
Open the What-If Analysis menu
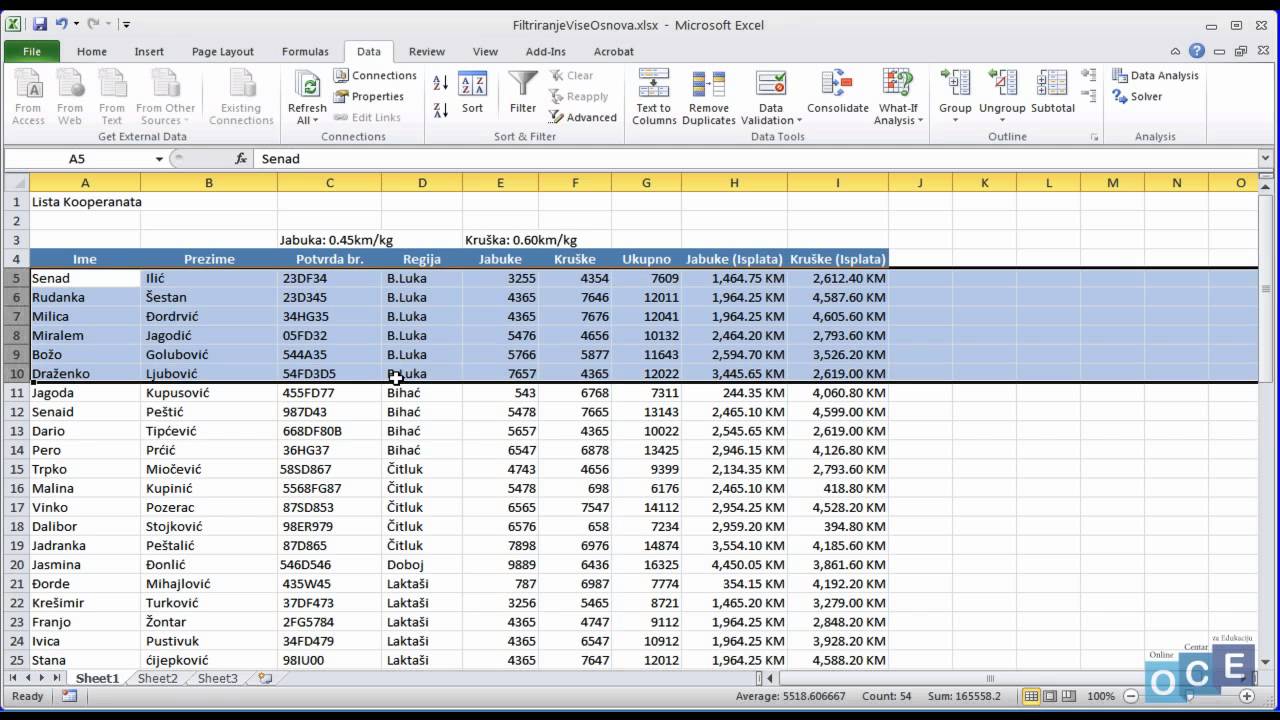point(898,97)
